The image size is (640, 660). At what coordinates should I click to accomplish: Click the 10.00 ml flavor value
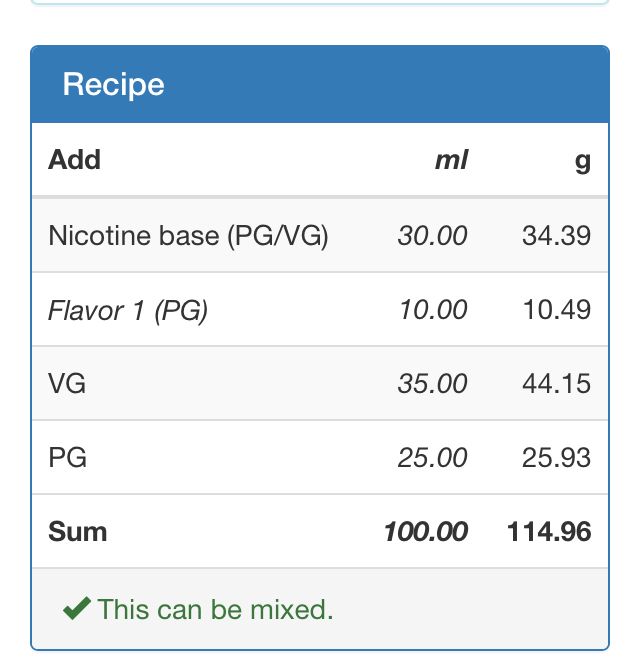tap(433, 309)
